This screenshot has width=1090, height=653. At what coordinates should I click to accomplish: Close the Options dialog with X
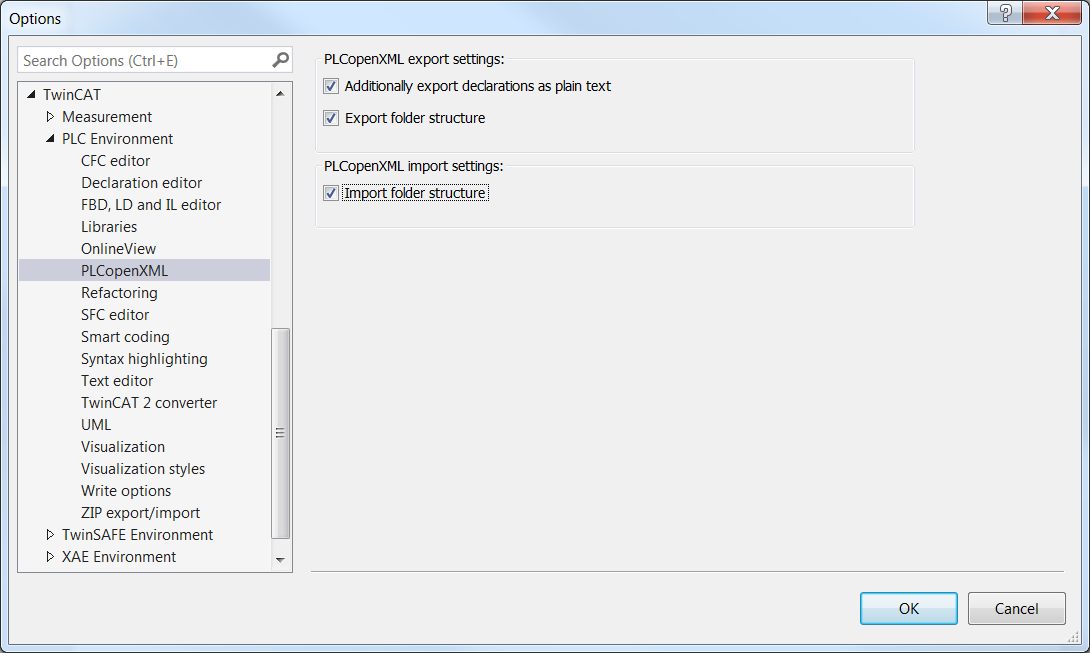click(1052, 13)
